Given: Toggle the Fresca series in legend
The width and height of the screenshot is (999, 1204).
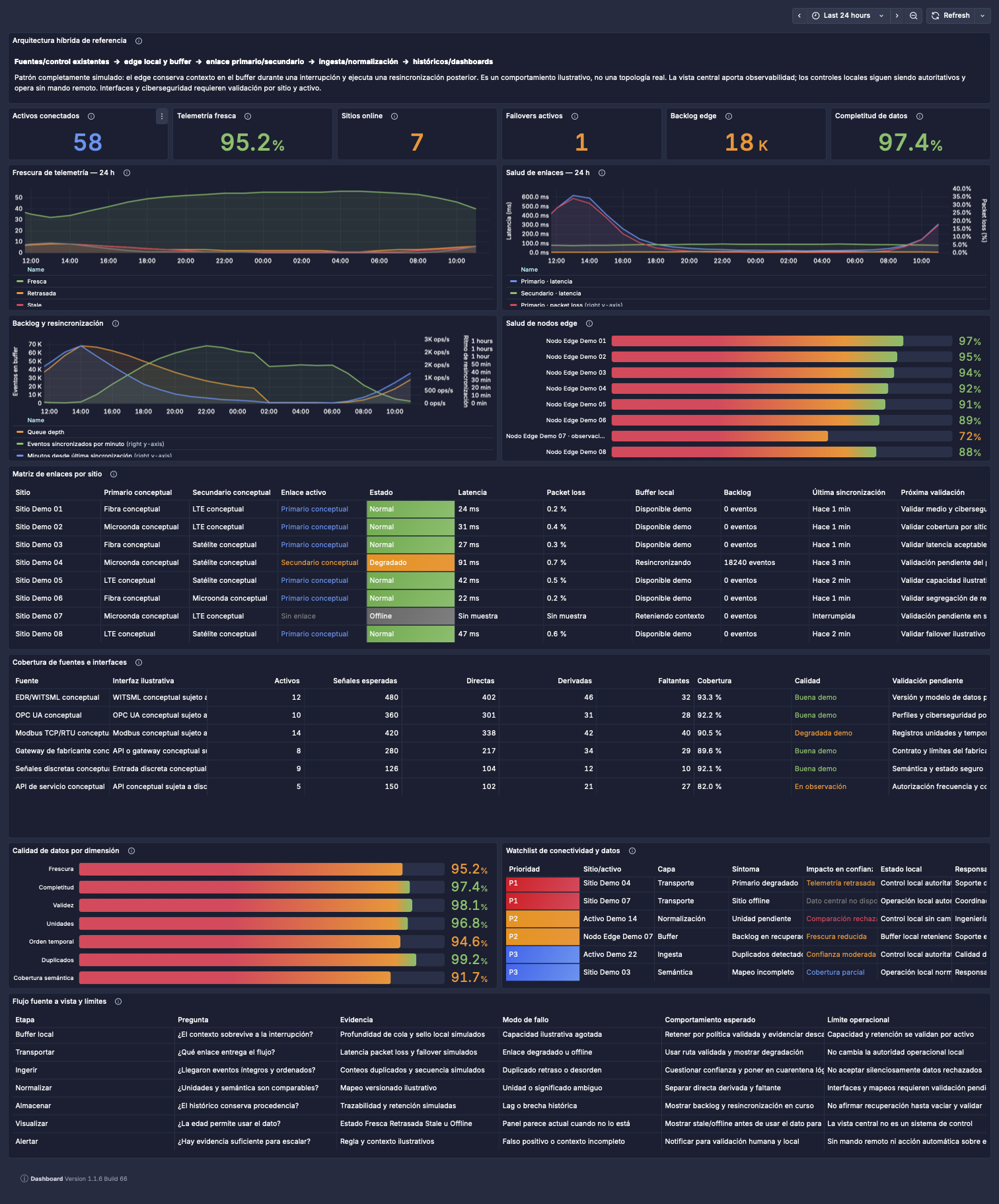Looking at the screenshot, I should click(x=37, y=282).
